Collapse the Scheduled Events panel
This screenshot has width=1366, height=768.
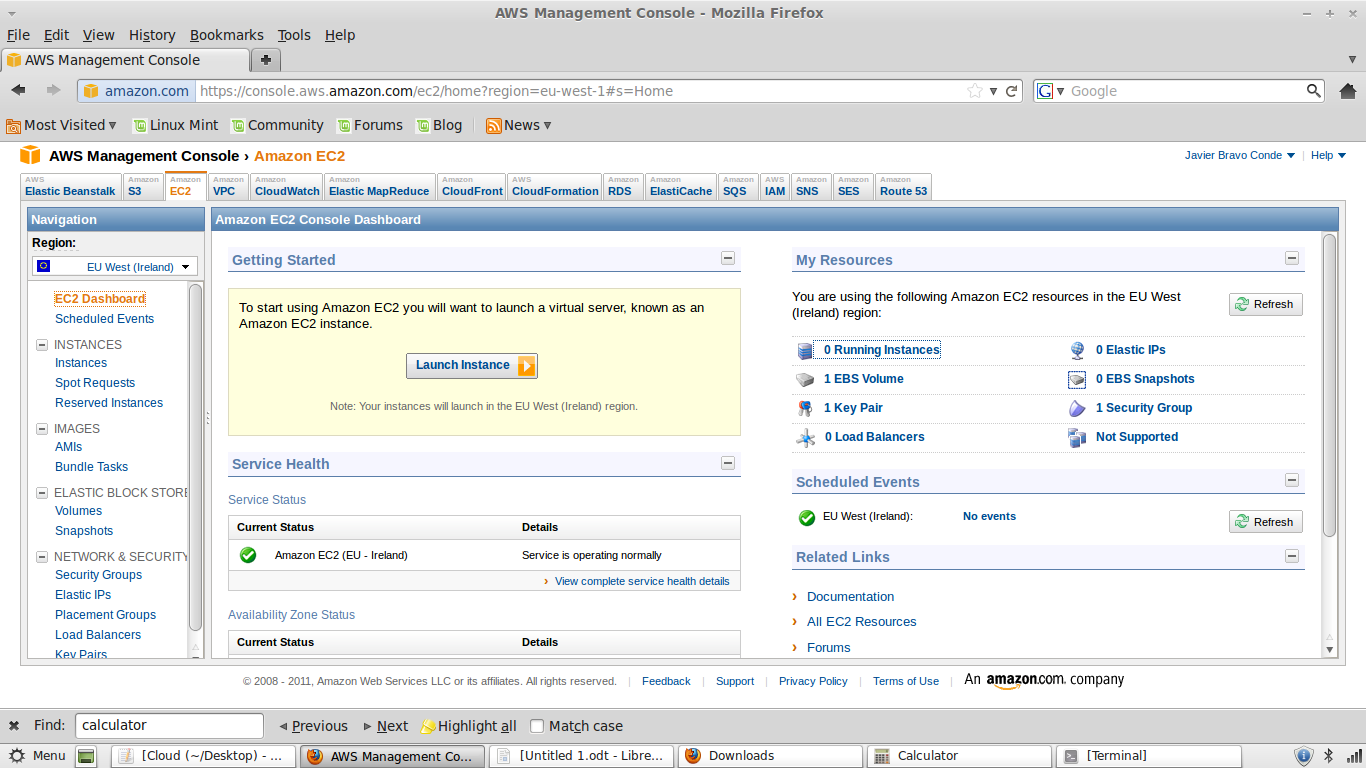click(1292, 480)
